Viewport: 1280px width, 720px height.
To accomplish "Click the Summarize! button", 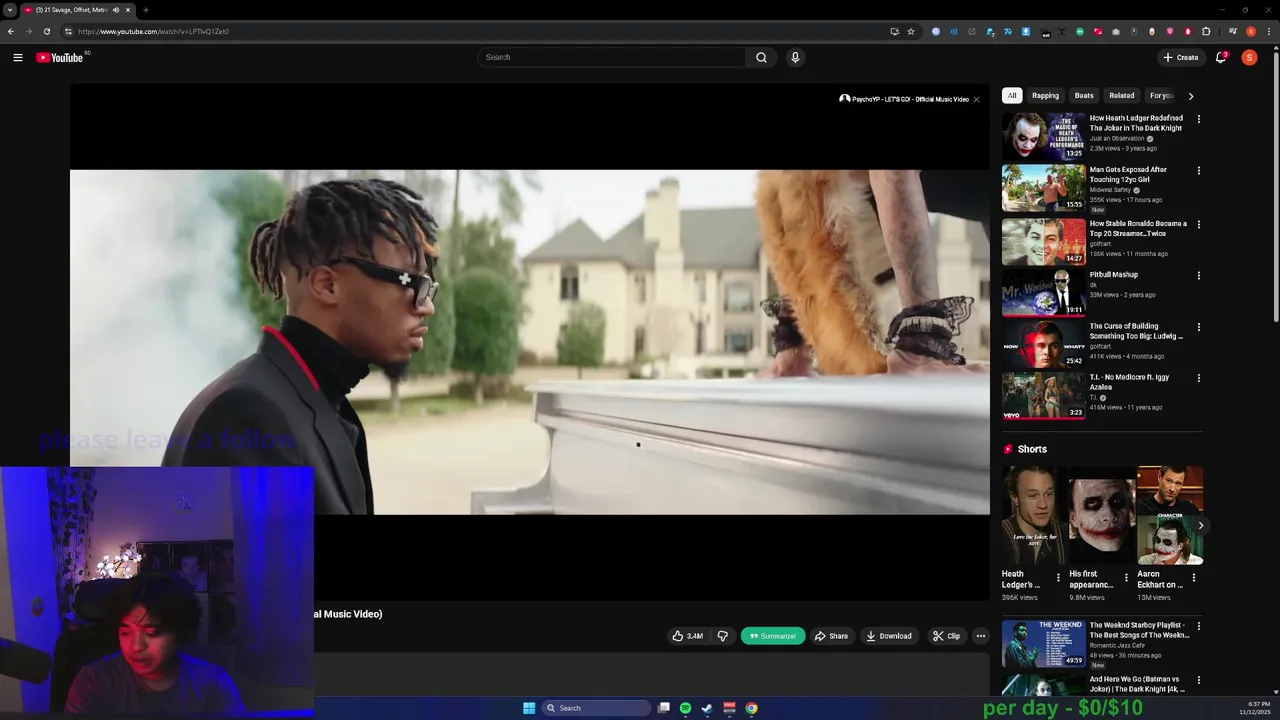I will tap(773, 636).
